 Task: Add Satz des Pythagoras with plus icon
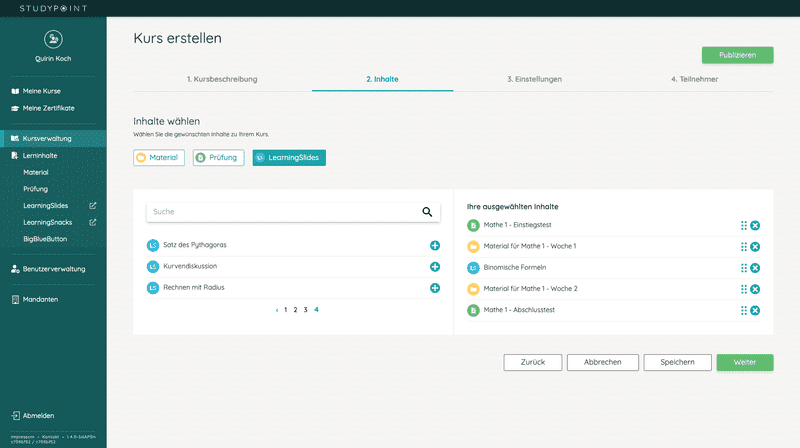pyautogui.click(x=435, y=246)
